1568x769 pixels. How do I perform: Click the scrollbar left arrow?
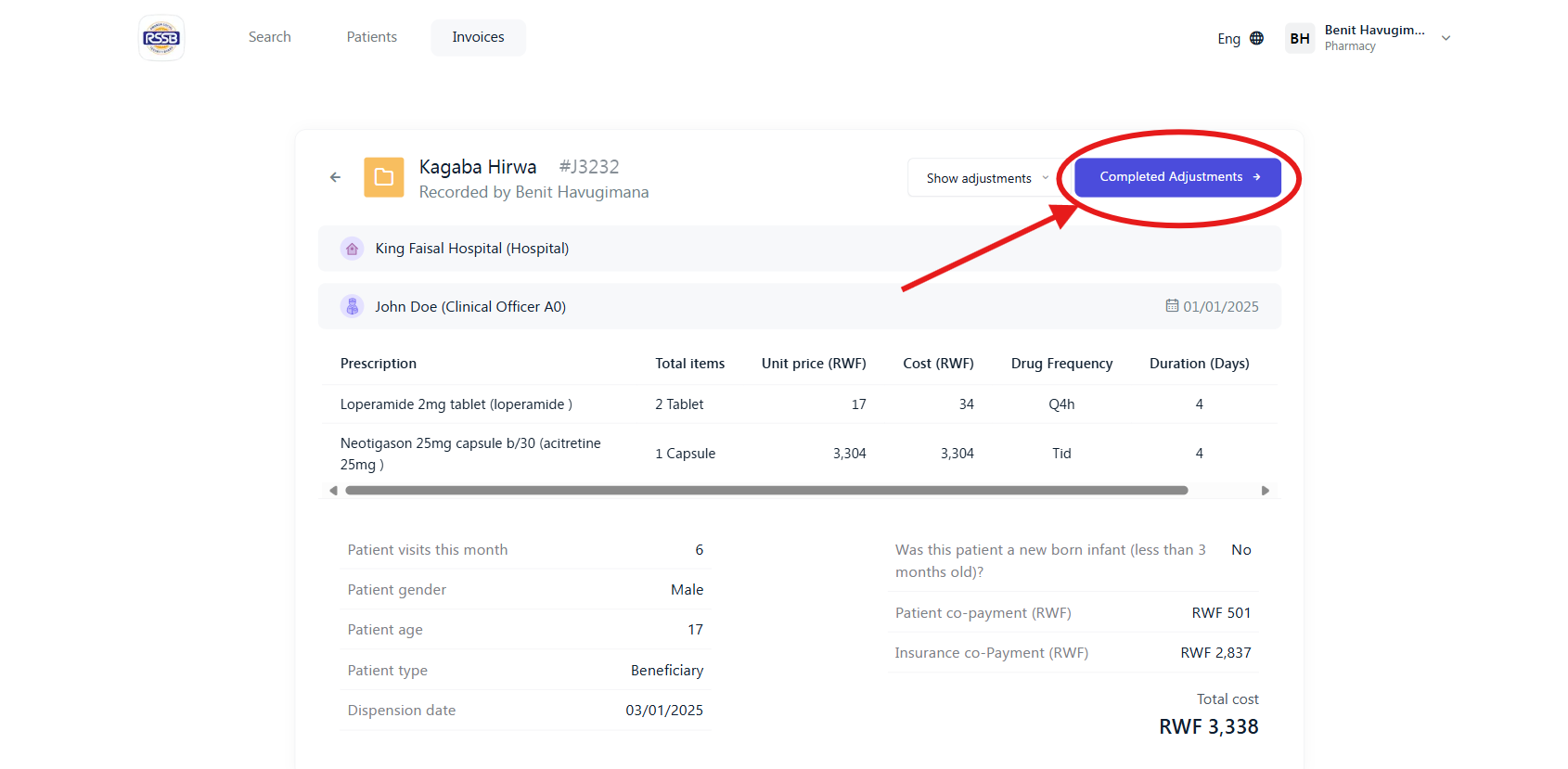(333, 491)
